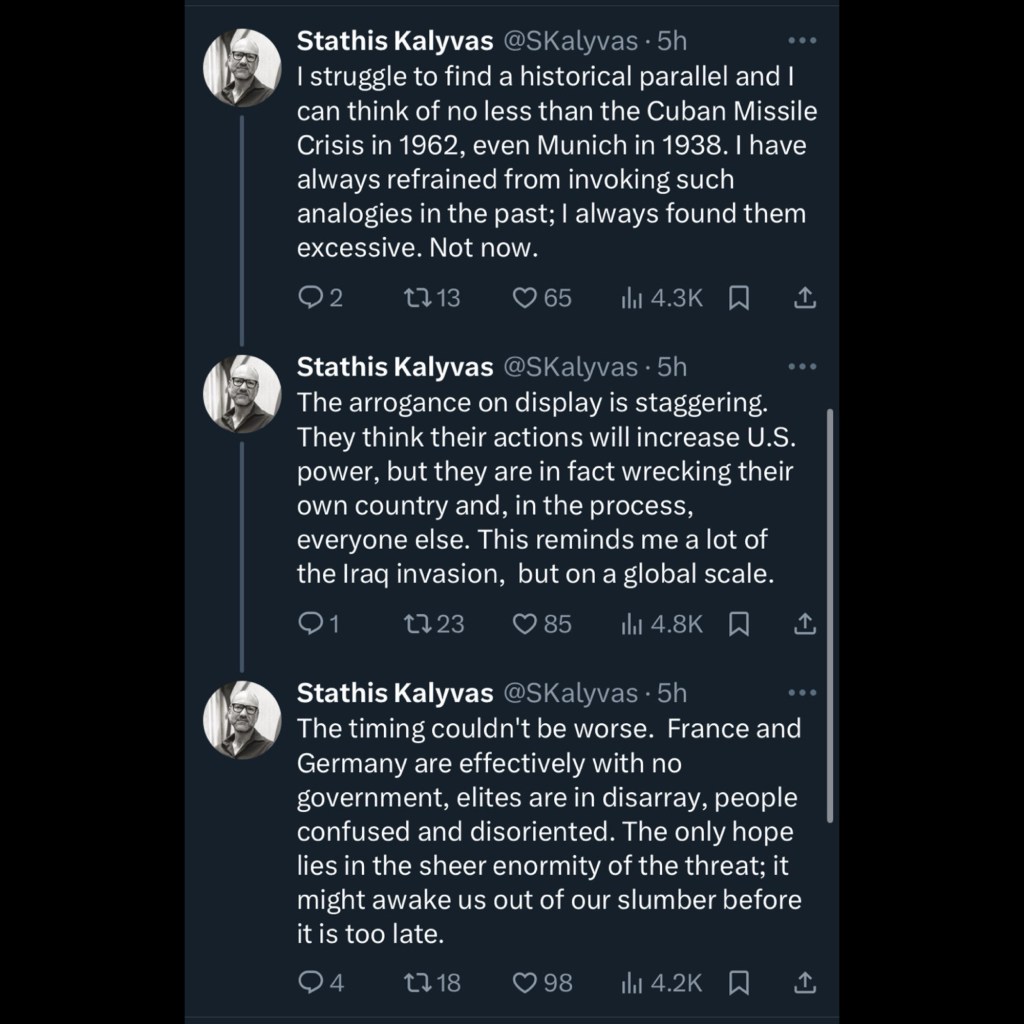Open more options on the third tweet

coord(802,693)
